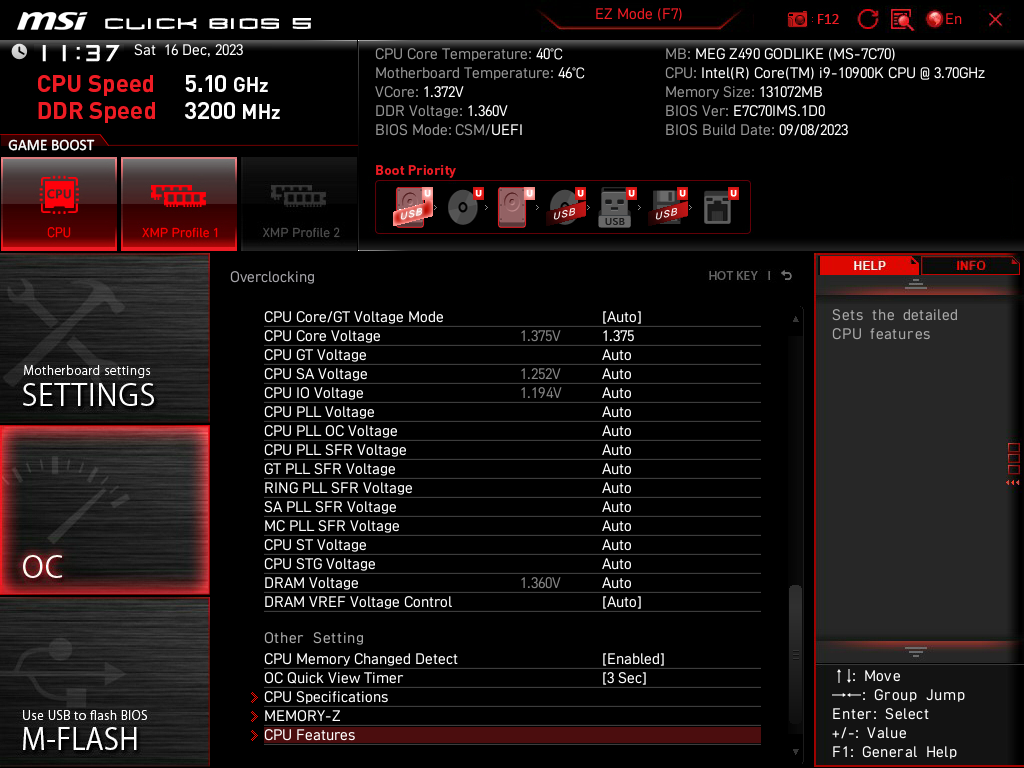Image resolution: width=1024 pixels, height=768 pixels.
Task: Toggle the CPU Game Boost button
Action: coord(59,203)
